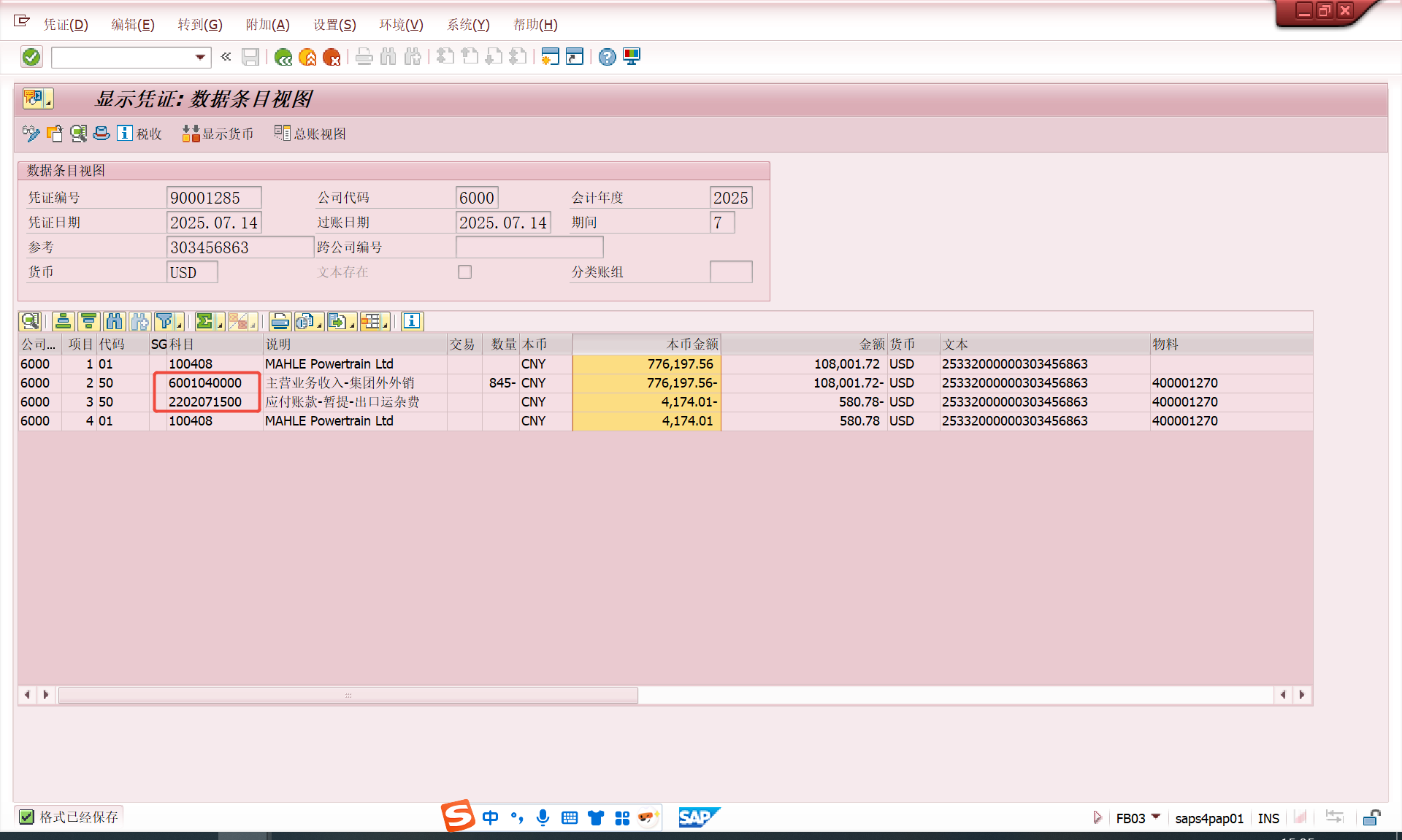The image size is (1402, 840).
Task: Click the ALV print icon
Action: point(280,321)
